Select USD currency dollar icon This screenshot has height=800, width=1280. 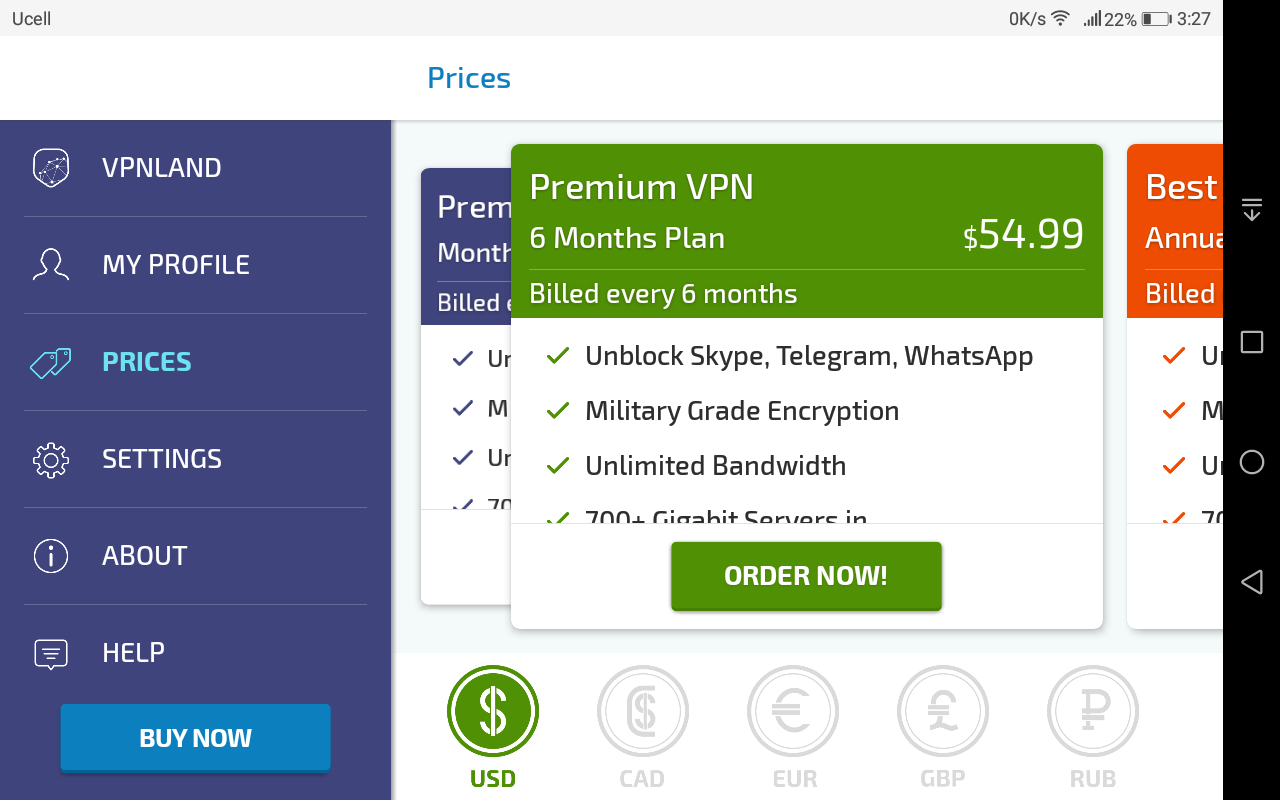pos(493,711)
